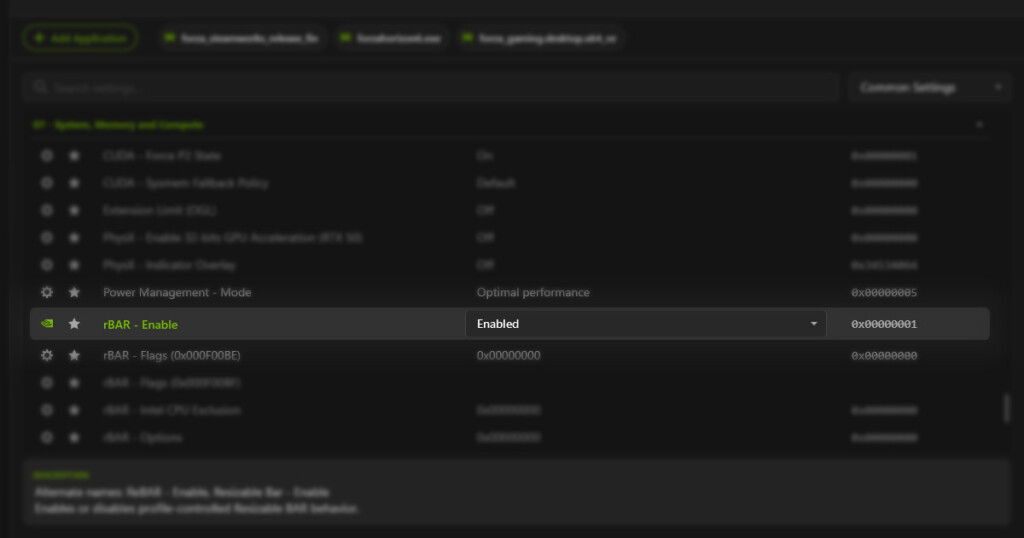Click the gear icon on PhysX - Indicator Overlay row
The image size is (1024, 538).
click(x=47, y=265)
